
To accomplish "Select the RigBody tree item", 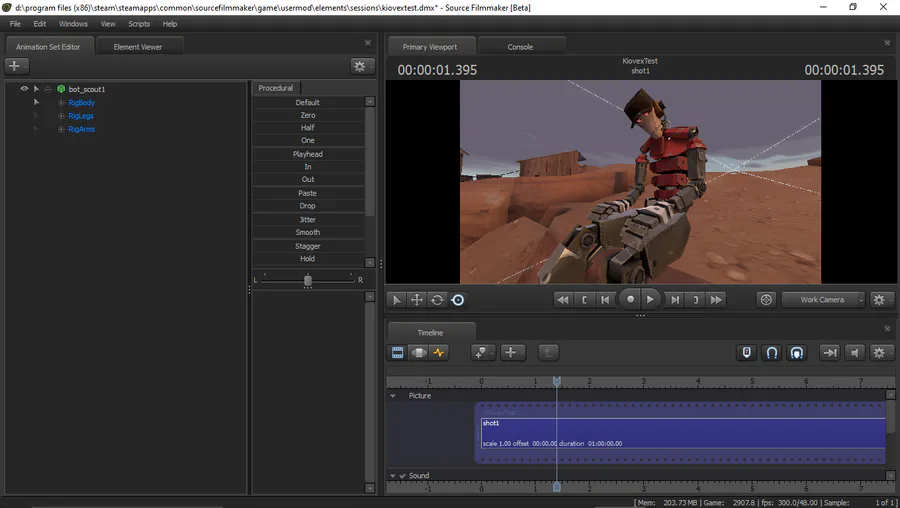I will [x=82, y=103].
